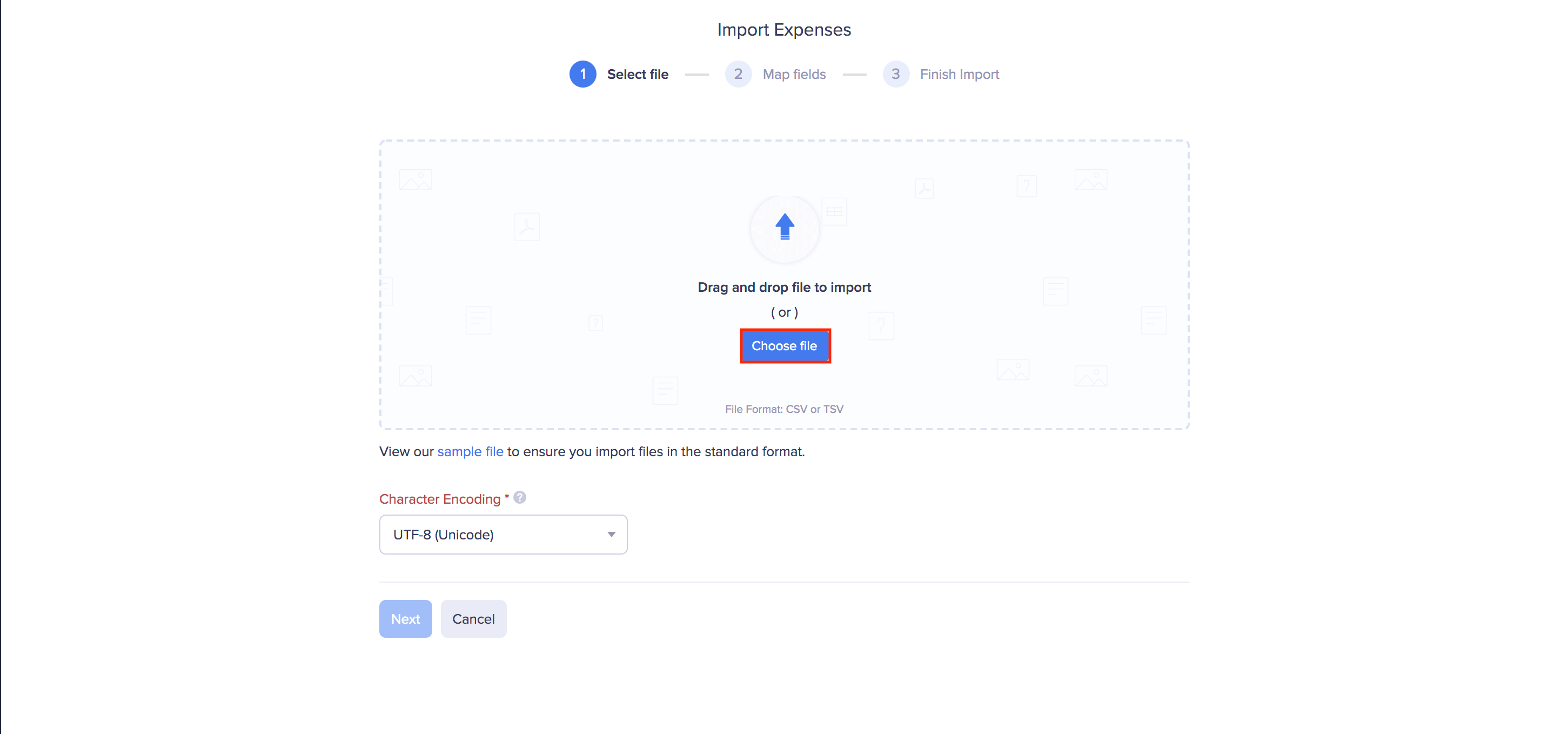Click the faint table icon beside upload circle
This screenshot has width=1568, height=734.
[x=834, y=212]
